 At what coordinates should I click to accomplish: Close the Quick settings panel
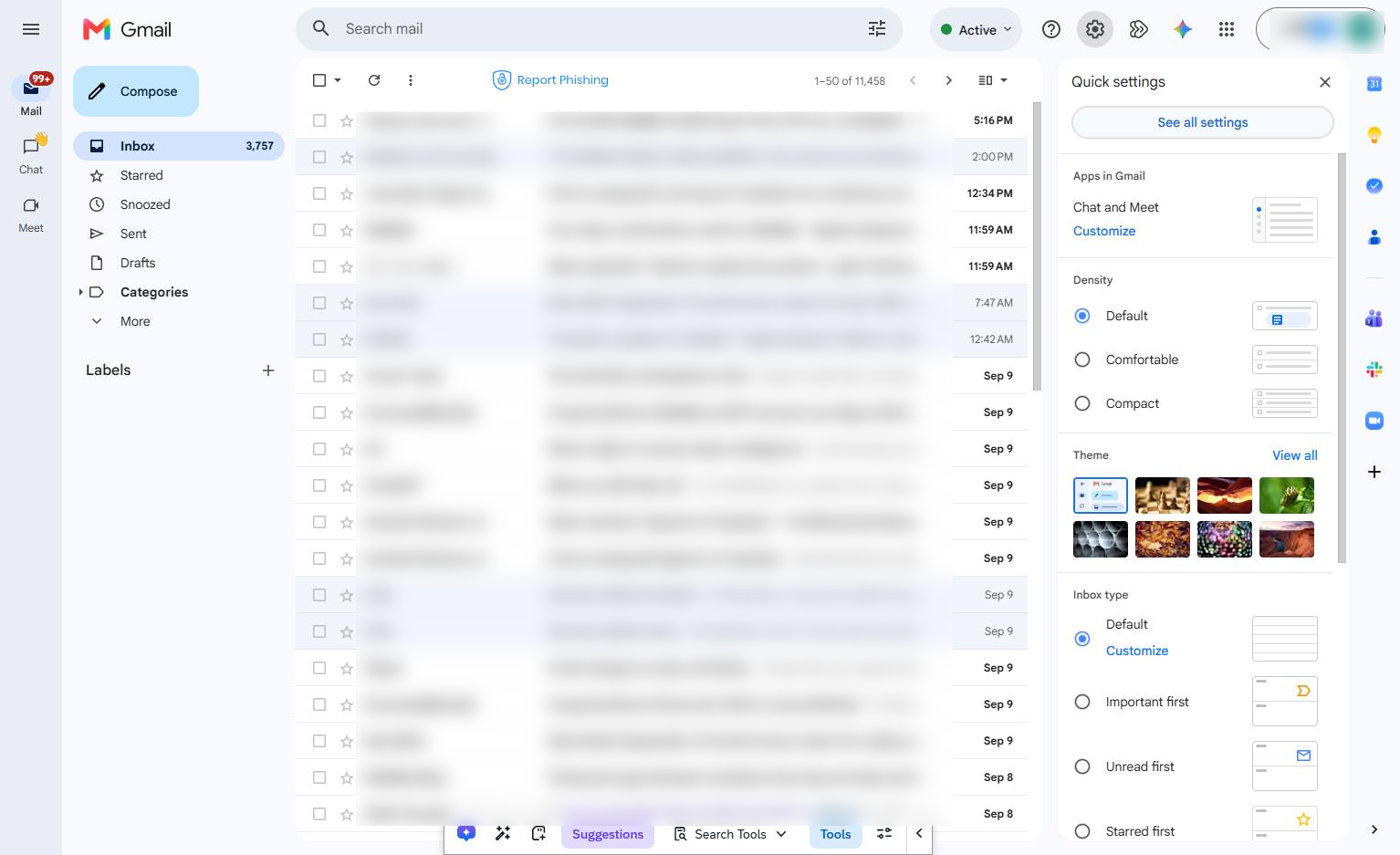click(1325, 82)
